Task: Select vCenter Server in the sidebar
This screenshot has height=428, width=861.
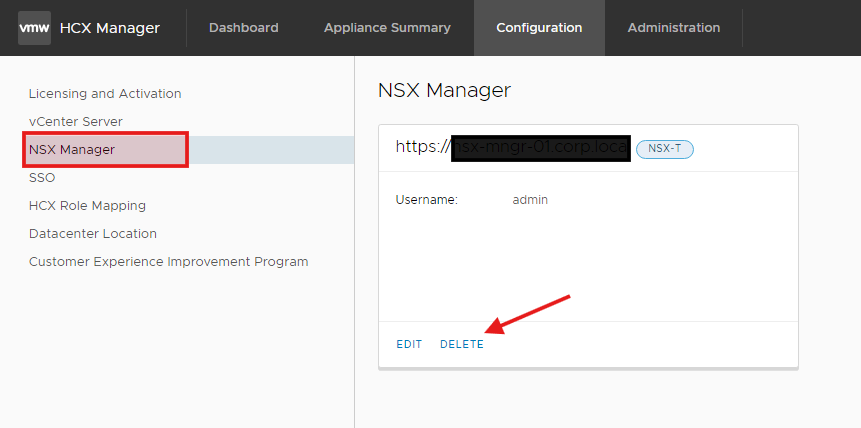Action: point(76,122)
